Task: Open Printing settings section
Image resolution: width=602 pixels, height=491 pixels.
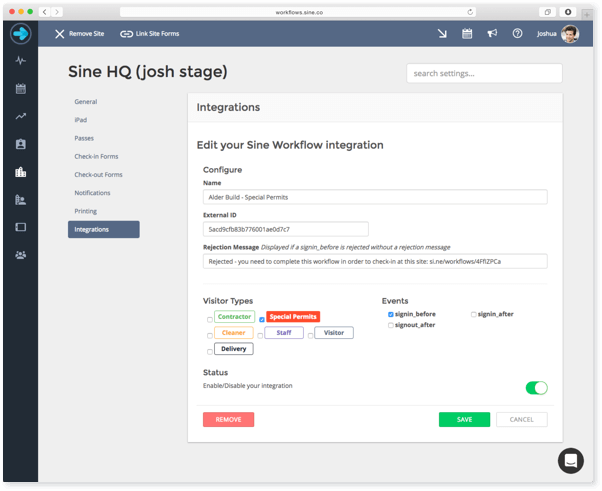Action: click(86, 211)
